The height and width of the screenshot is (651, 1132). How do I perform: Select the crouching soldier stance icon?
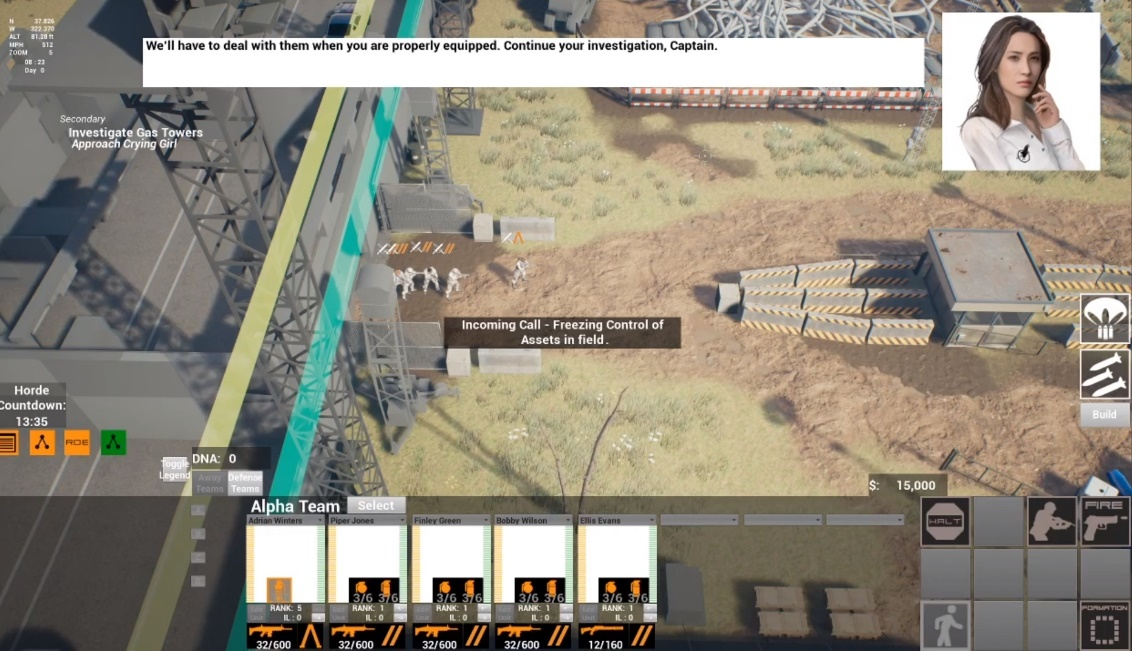click(1051, 520)
